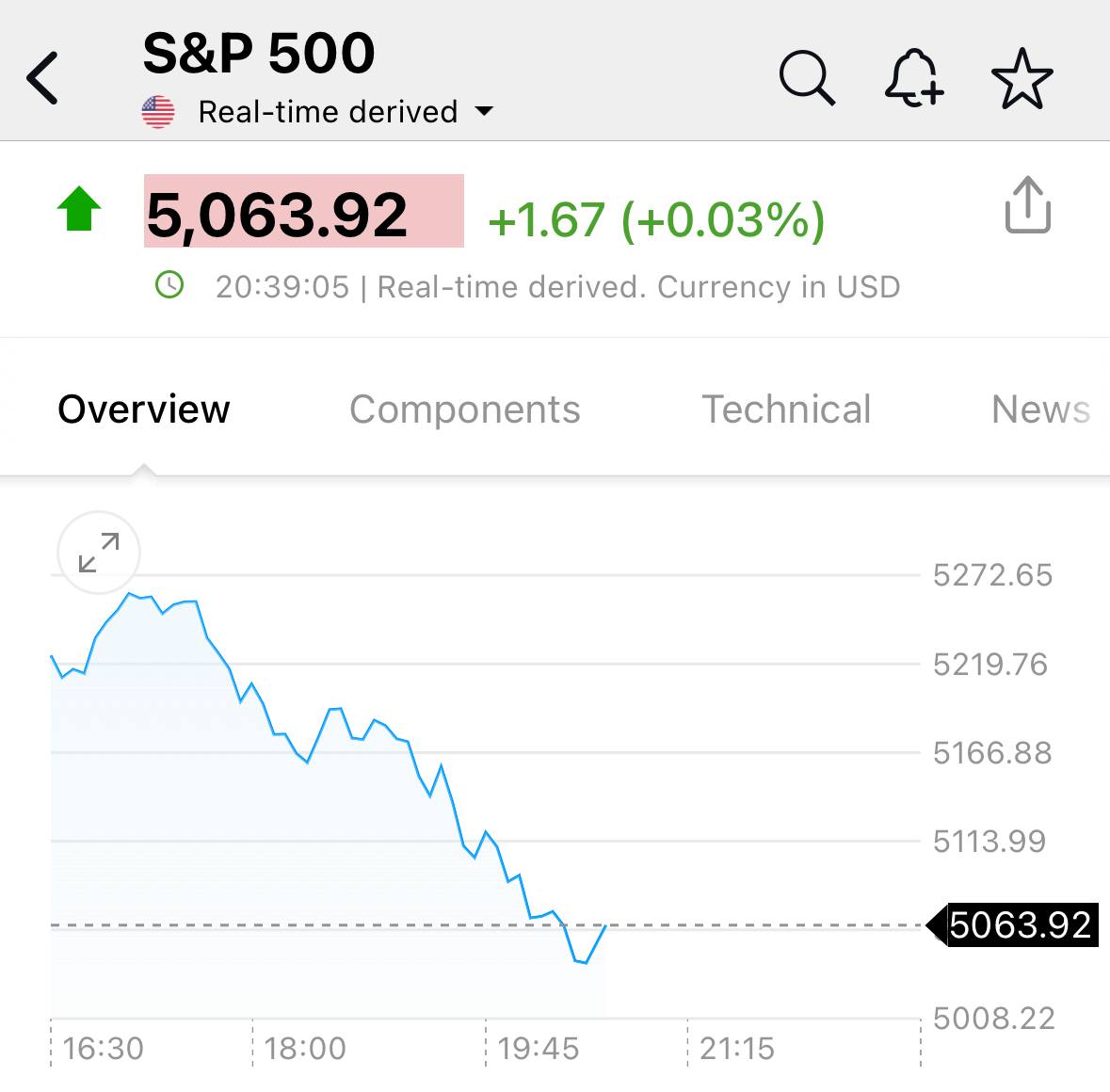Image resolution: width=1110 pixels, height=1092 pixels.
Task: Switch to the Overview tab
Action: [x=144, y=409]
